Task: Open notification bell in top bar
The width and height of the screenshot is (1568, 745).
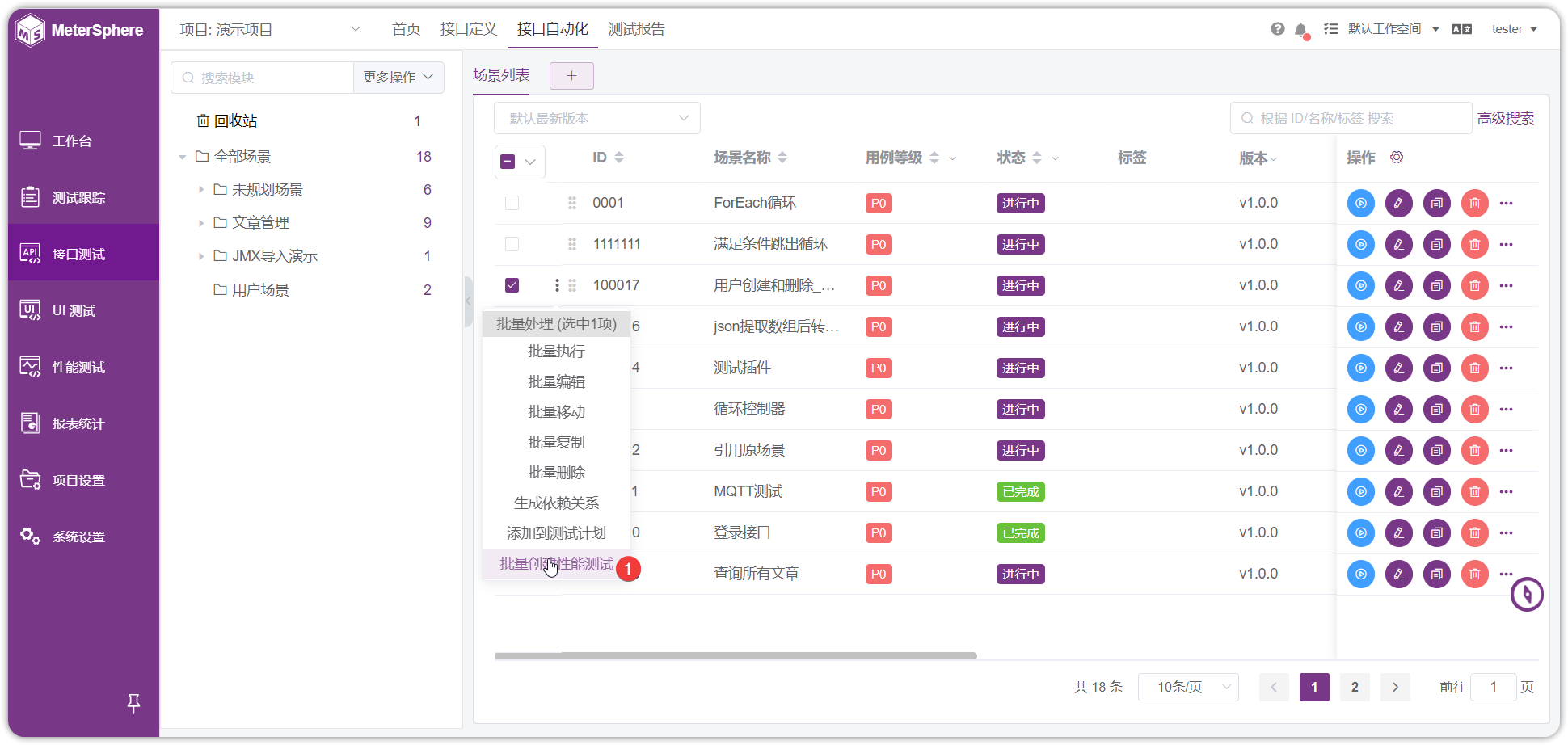Action: pos(1300,30)
